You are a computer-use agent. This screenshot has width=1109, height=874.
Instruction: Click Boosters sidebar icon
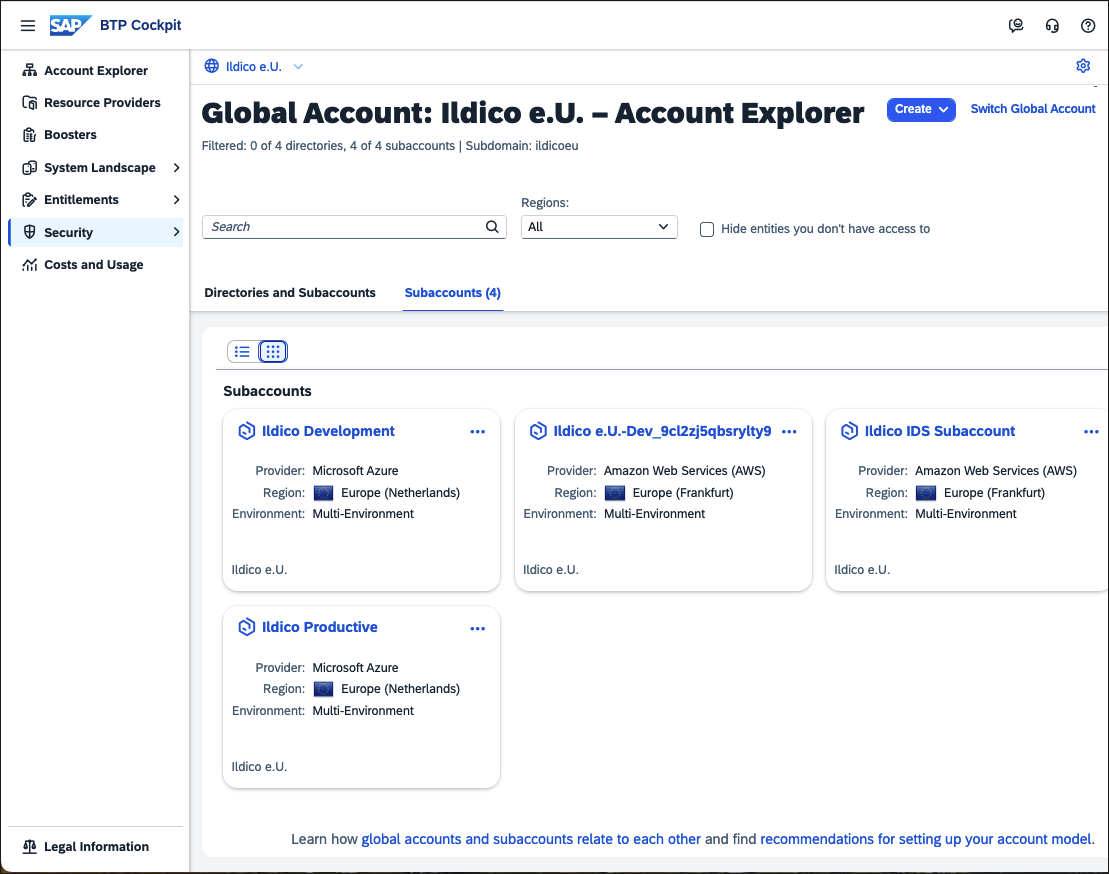(x=29, y=134)
